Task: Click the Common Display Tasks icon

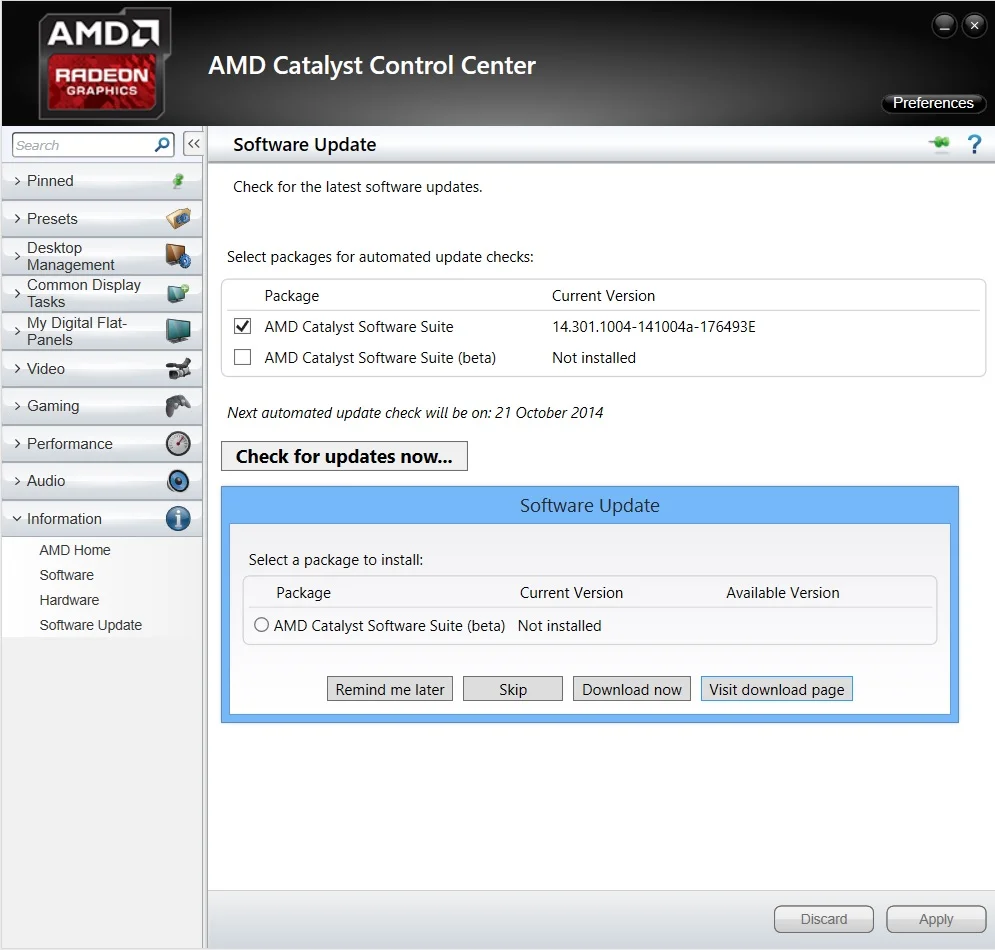Action: pyautogui.click(x=178, y=293)
